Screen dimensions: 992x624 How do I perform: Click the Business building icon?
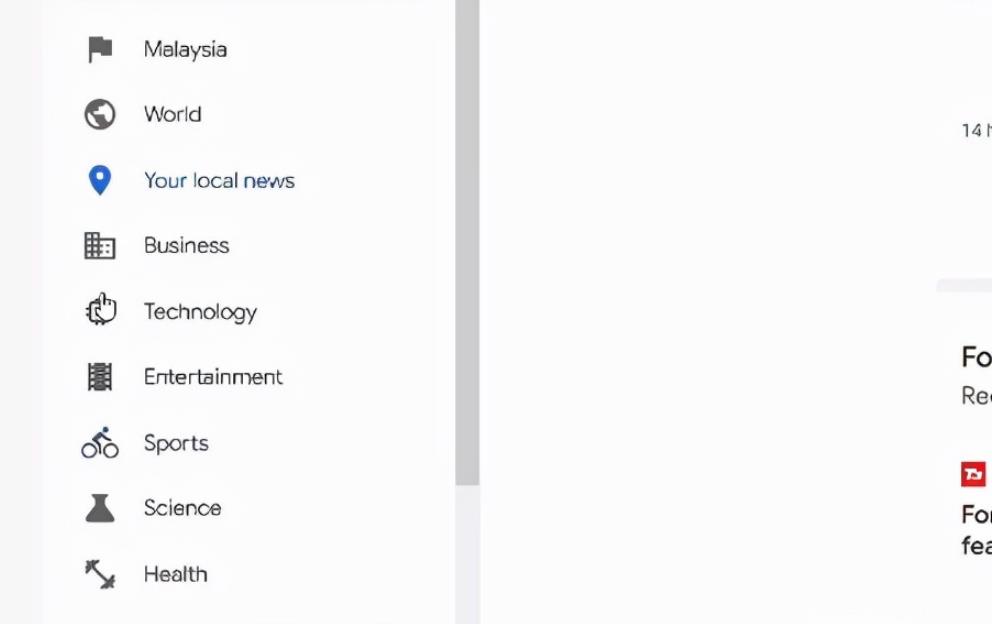pos(100,246)
